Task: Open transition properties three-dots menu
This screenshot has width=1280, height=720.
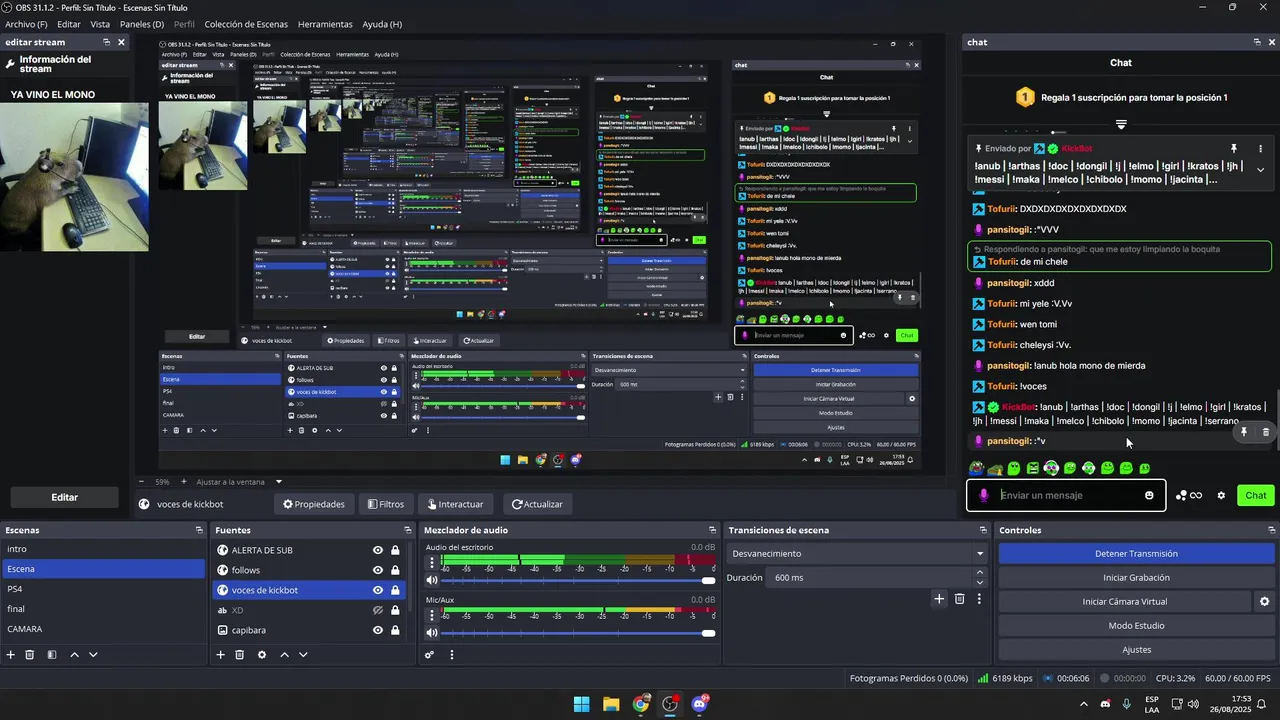Action: (x=979, y=599)
